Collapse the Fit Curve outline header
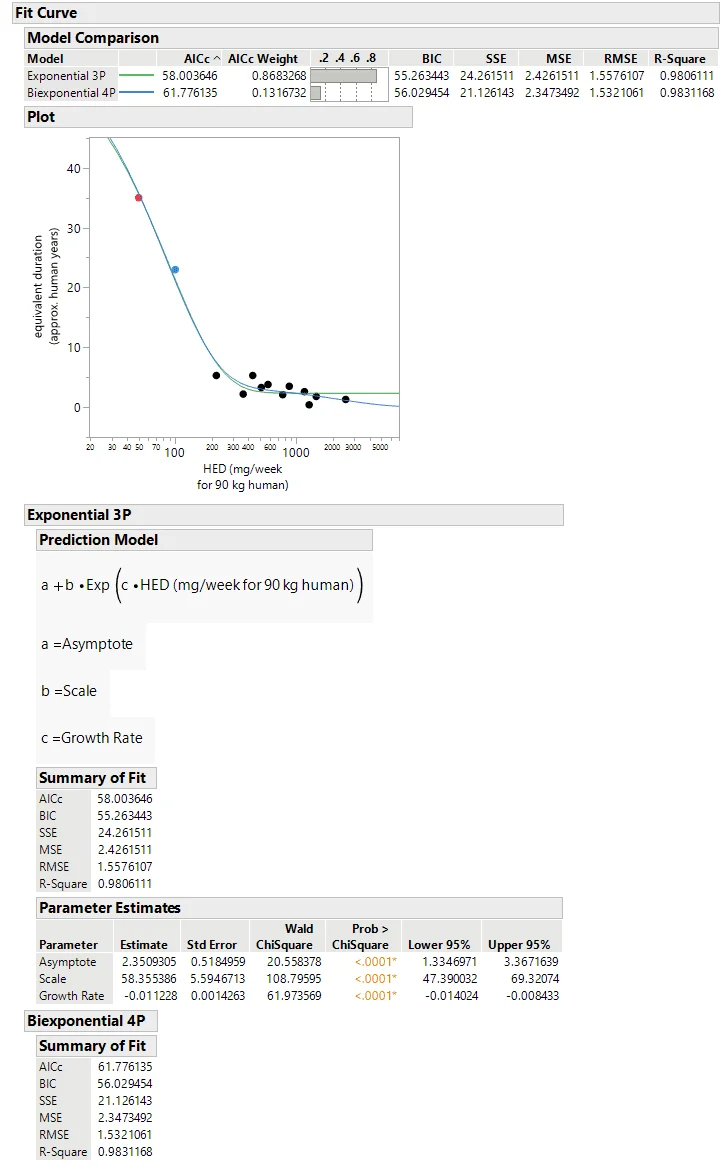This screenshot has width=722, height=1166. point(46,13)
